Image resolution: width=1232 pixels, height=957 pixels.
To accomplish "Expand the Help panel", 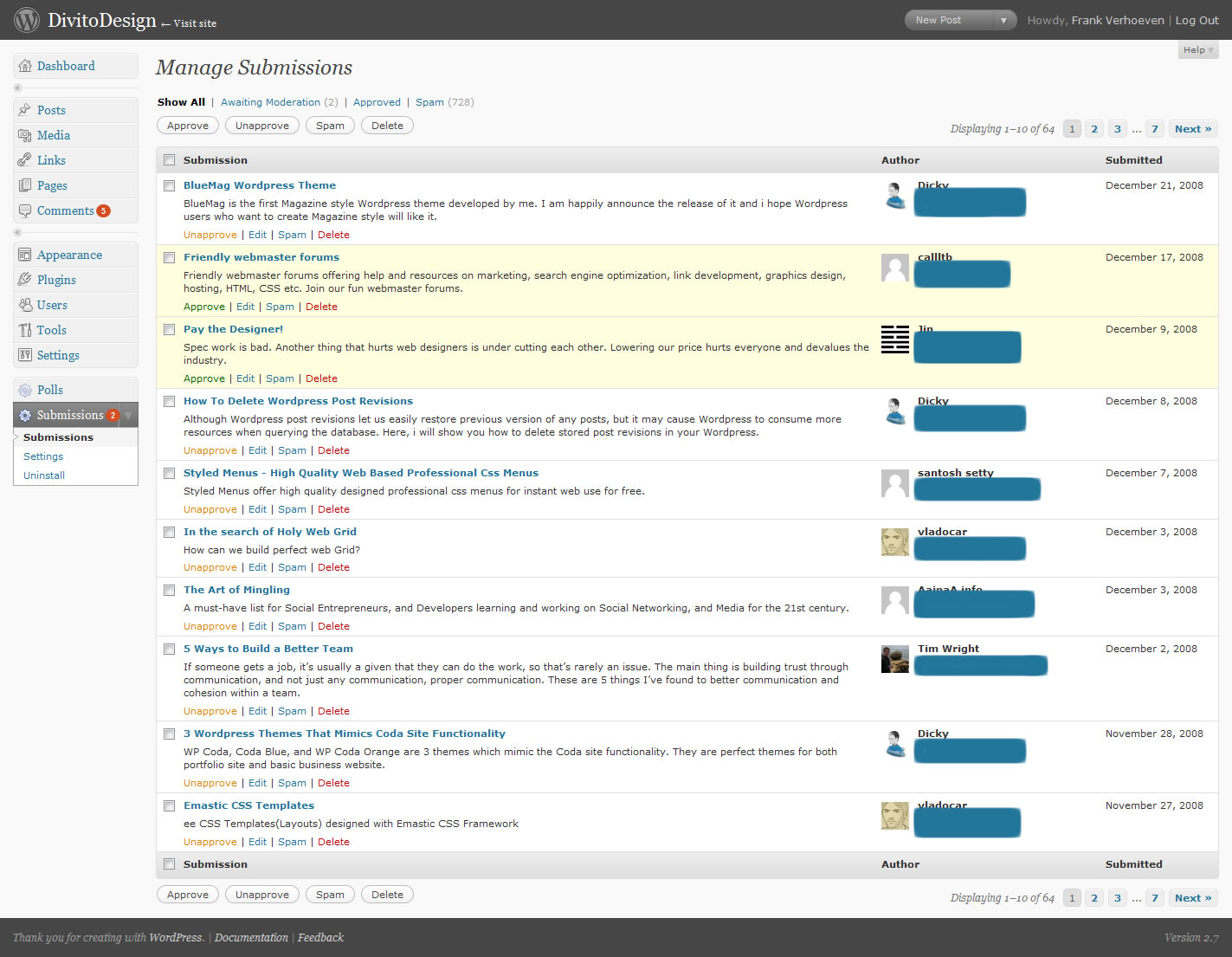I will coord(1198,50).
